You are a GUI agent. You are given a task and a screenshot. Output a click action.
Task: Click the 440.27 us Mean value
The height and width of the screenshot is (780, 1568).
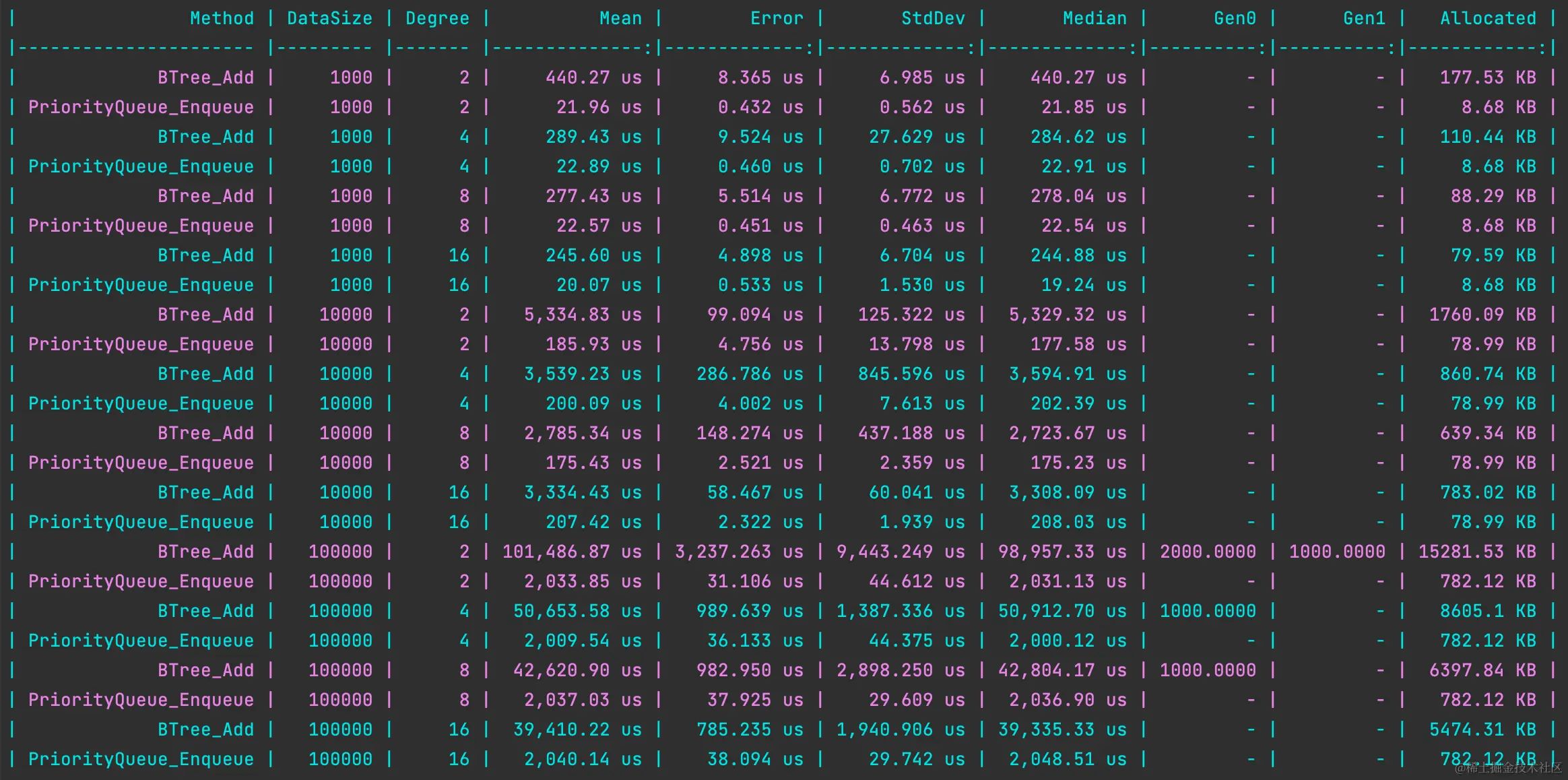click(x=593, y=77)
